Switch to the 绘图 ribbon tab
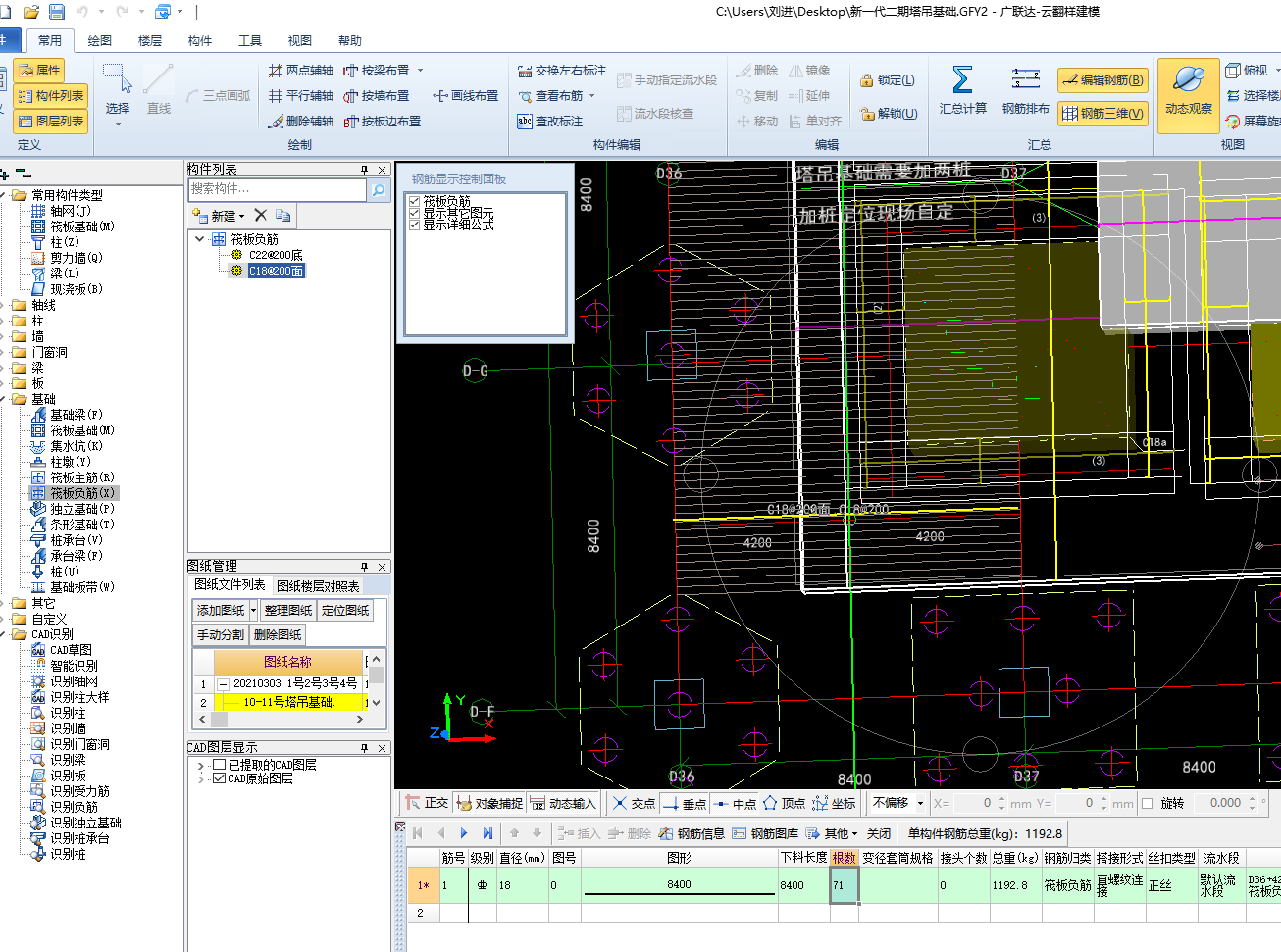 point(99,41)
